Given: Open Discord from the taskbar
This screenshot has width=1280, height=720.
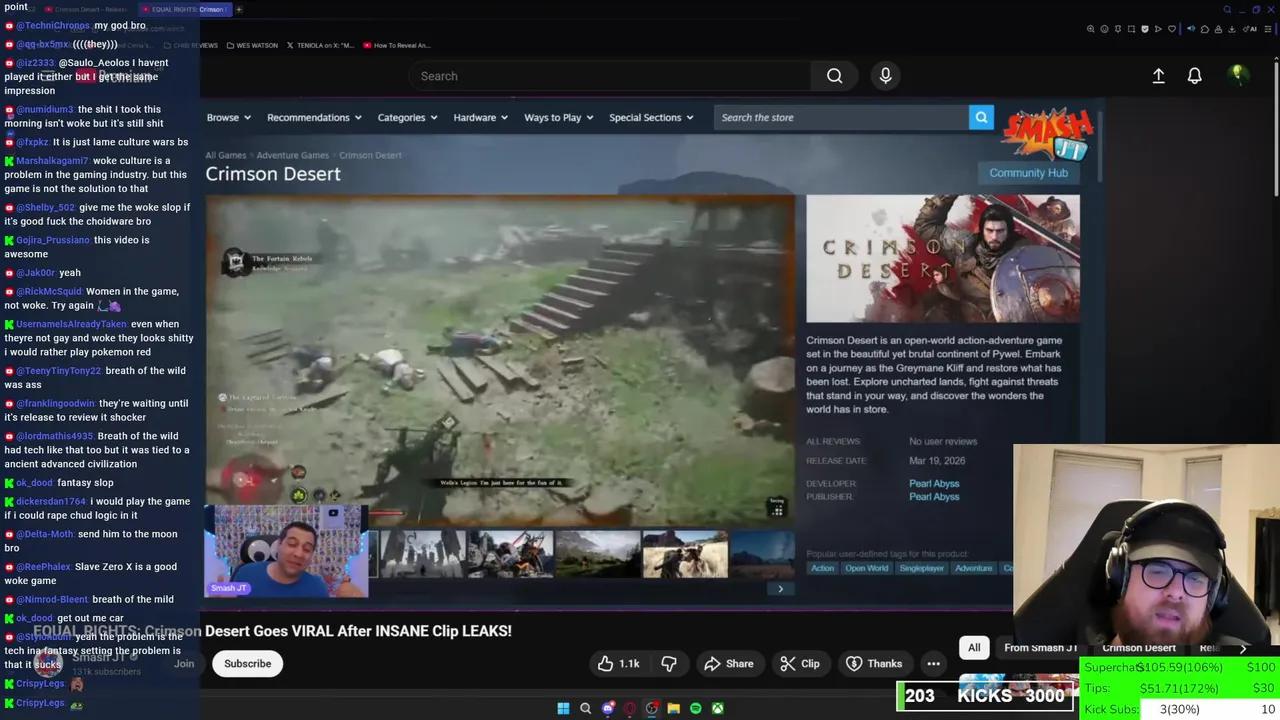Looking at the screenshot, I should coord(607,708).
